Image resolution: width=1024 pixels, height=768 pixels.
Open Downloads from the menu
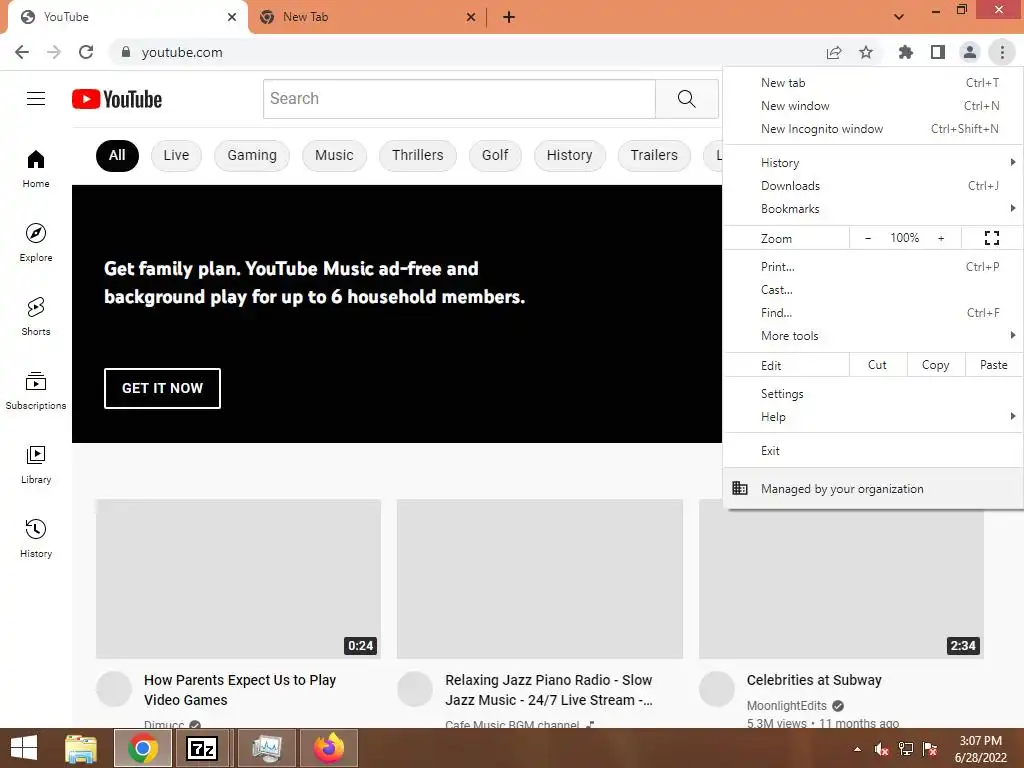click(x=873, y=186)
